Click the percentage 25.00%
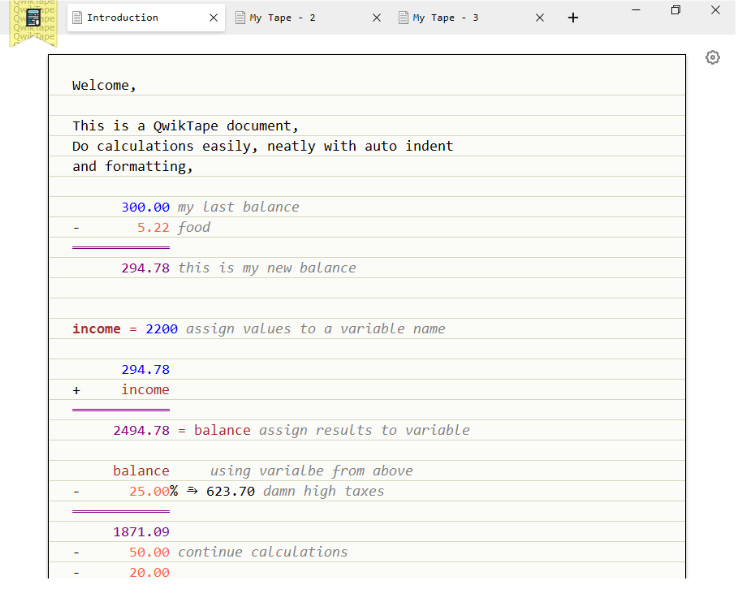The image size is (736, 607). [153, 492]
